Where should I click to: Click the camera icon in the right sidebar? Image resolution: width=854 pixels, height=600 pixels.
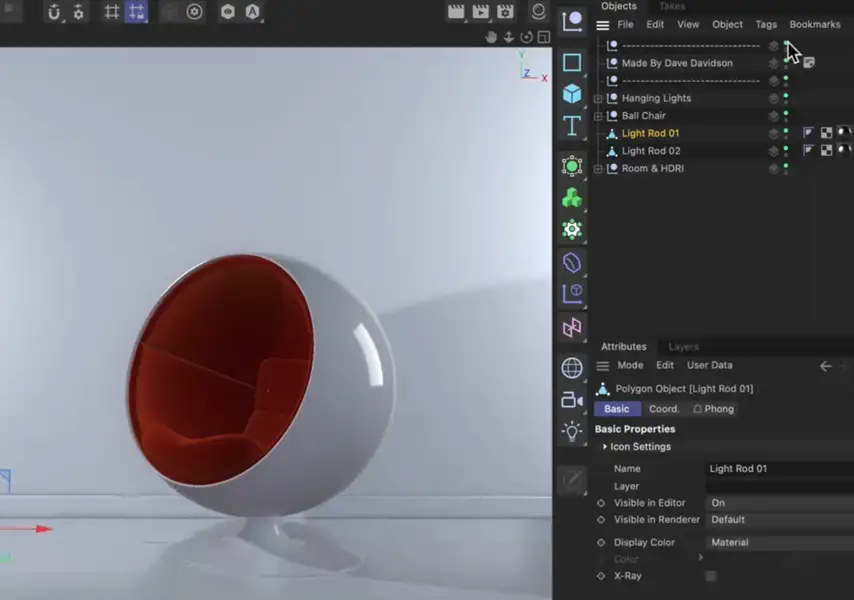click(571, 400)
